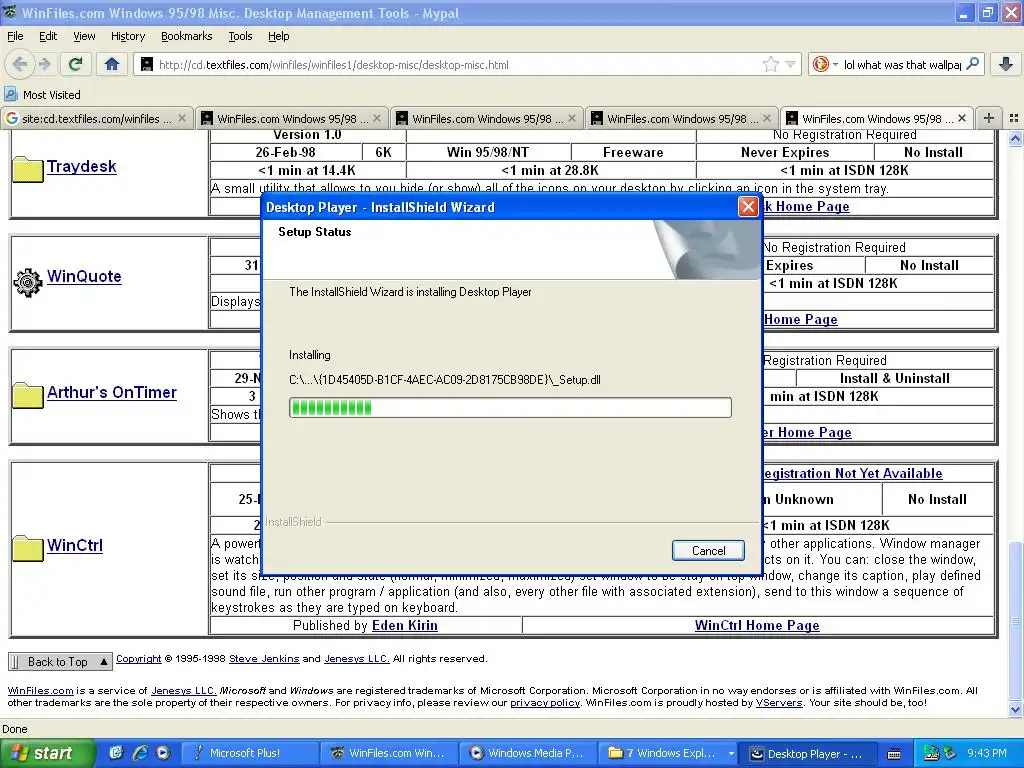Close the site:cd.textfiles.com tab
Screen dimensions: 1024x768
pos(182,118)
